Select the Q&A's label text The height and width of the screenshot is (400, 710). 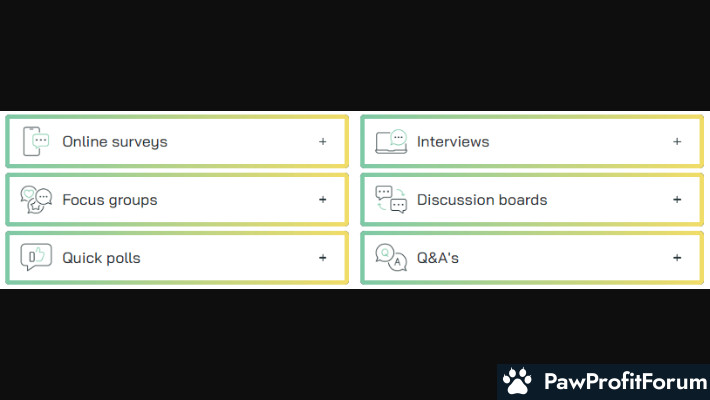[x=437, y=258]
